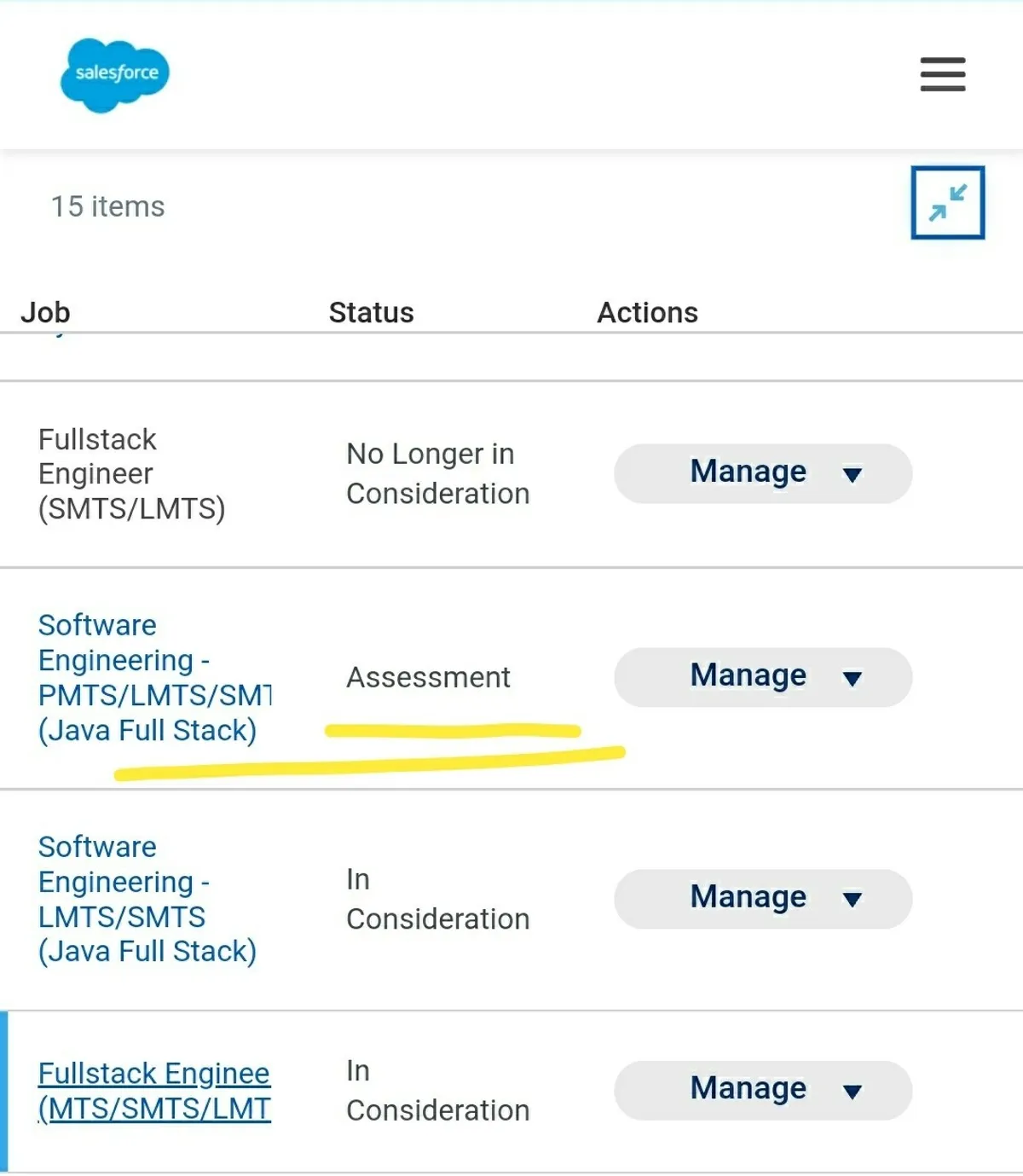Open dropdown arrow for LMTS/SMTS Java Full Stack
Image resolution: width=1023 pixels, height=1176 pixels.
pos(852,899)
